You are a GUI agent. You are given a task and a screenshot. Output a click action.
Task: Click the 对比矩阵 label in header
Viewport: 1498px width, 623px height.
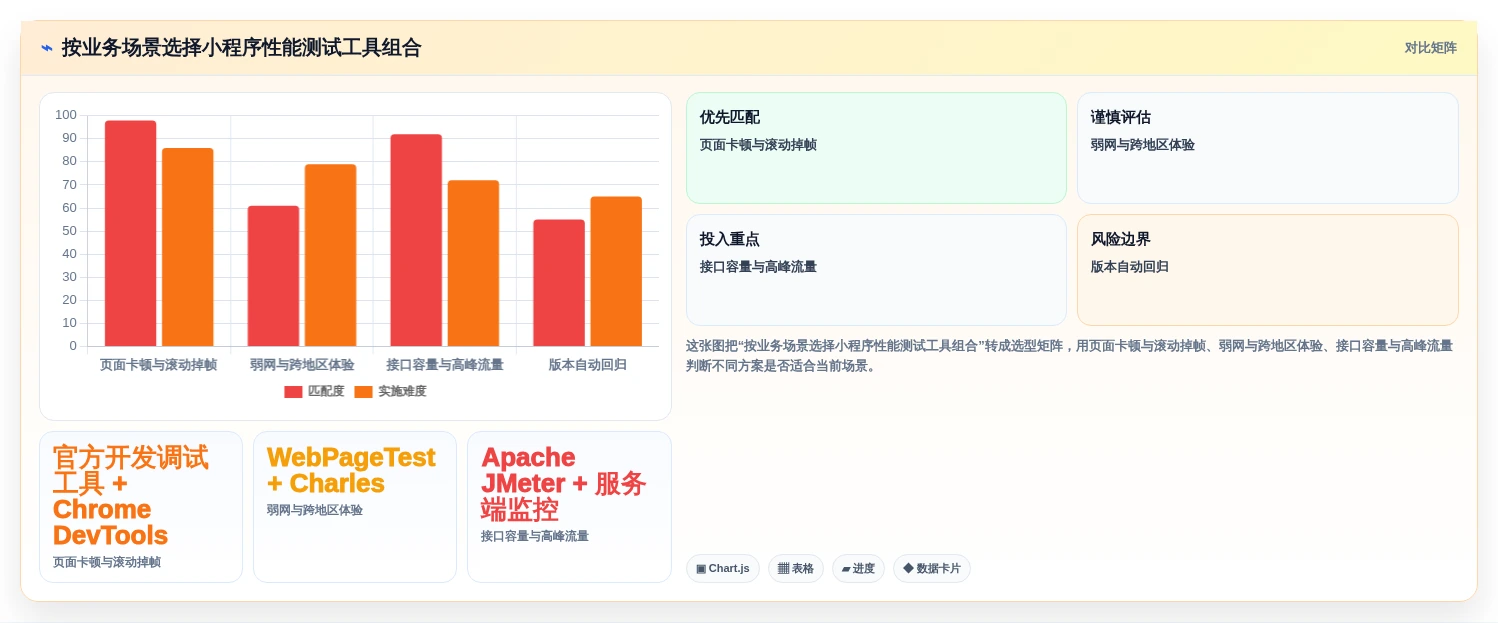(x=1430, y=48)
